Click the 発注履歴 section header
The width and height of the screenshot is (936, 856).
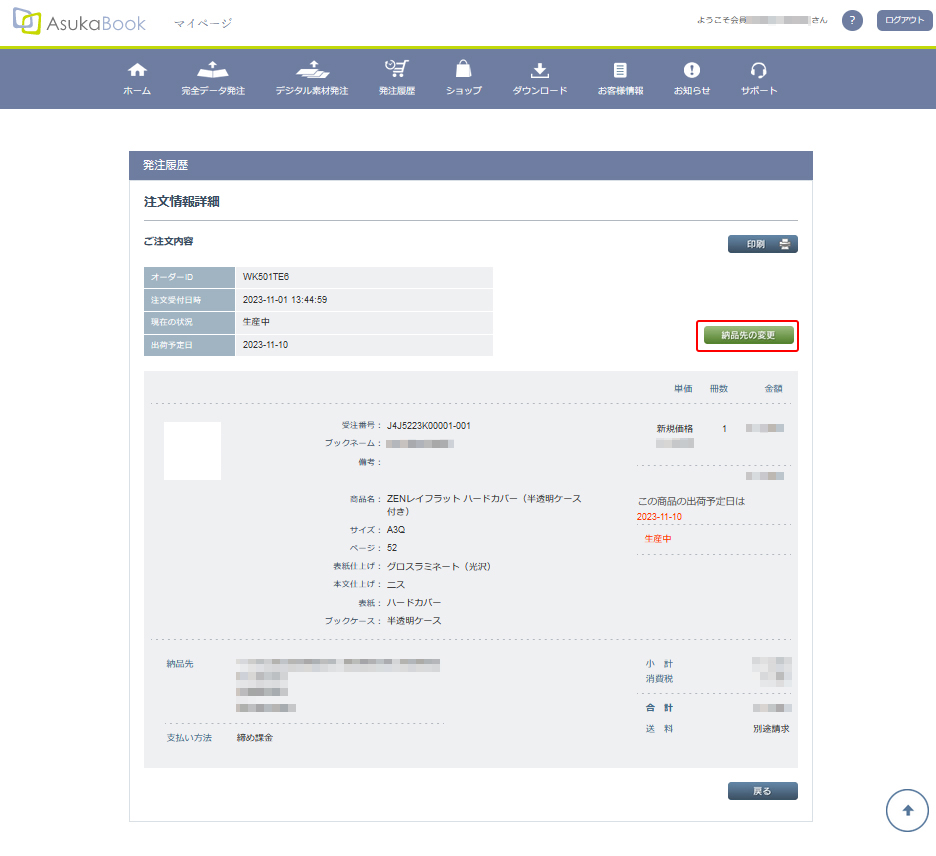166,165
